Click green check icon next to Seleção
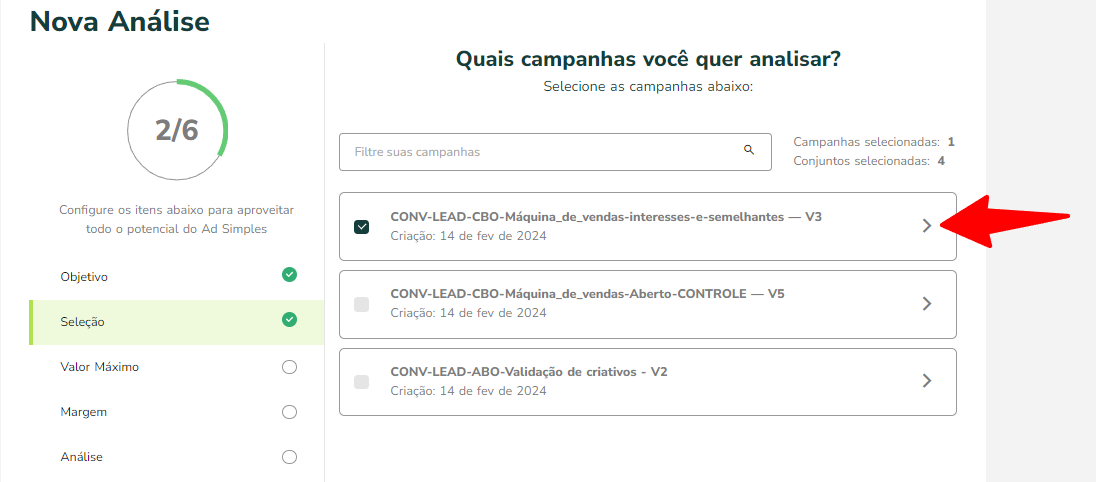Image resolution: width=1096 pixels, height=482 pixels. pos(289,319)
